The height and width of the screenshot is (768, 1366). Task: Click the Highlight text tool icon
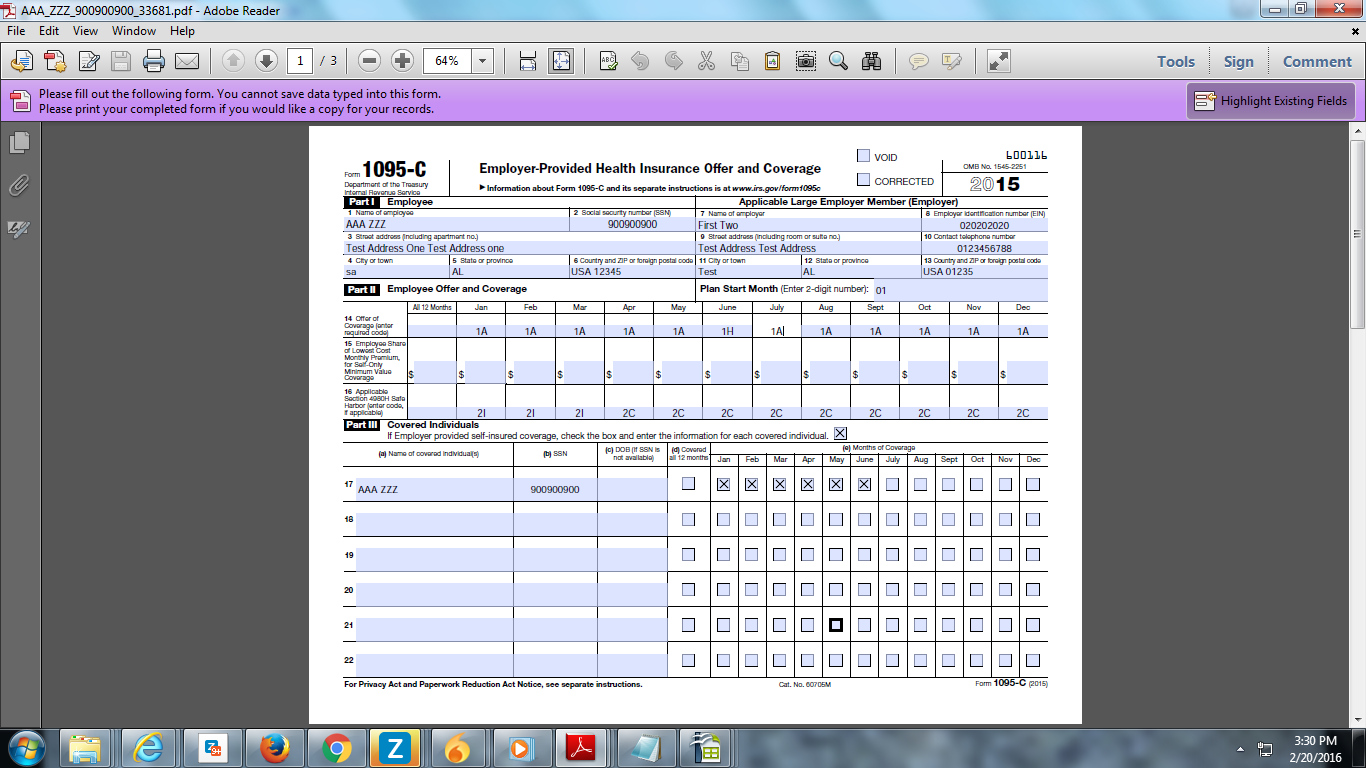click(x=951, y=61)
